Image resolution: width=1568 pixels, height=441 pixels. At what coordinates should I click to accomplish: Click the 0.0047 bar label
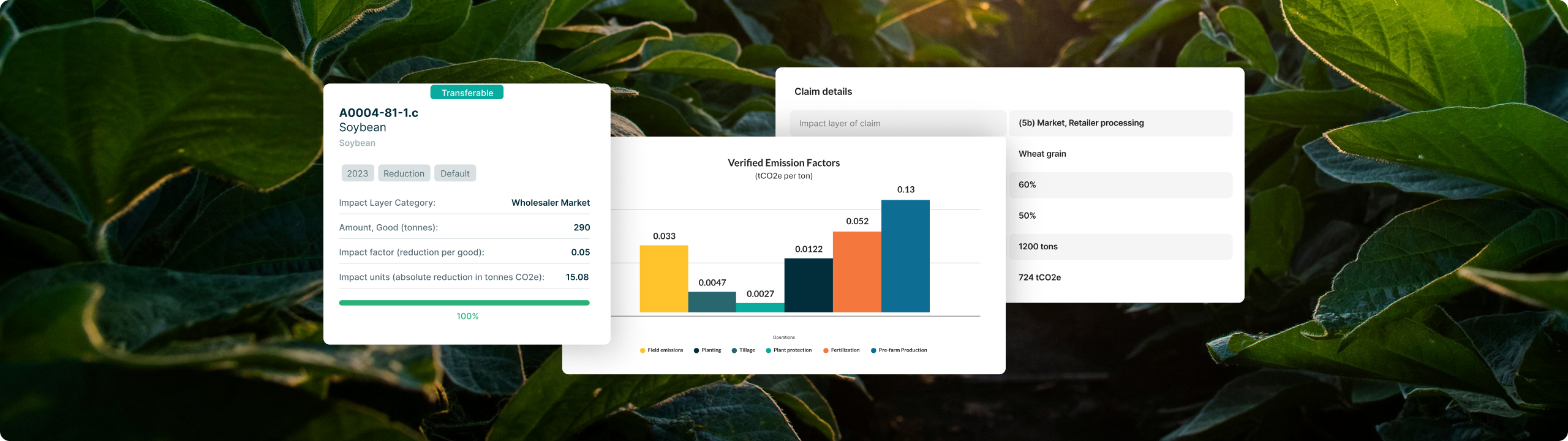[x=712, y=282]
